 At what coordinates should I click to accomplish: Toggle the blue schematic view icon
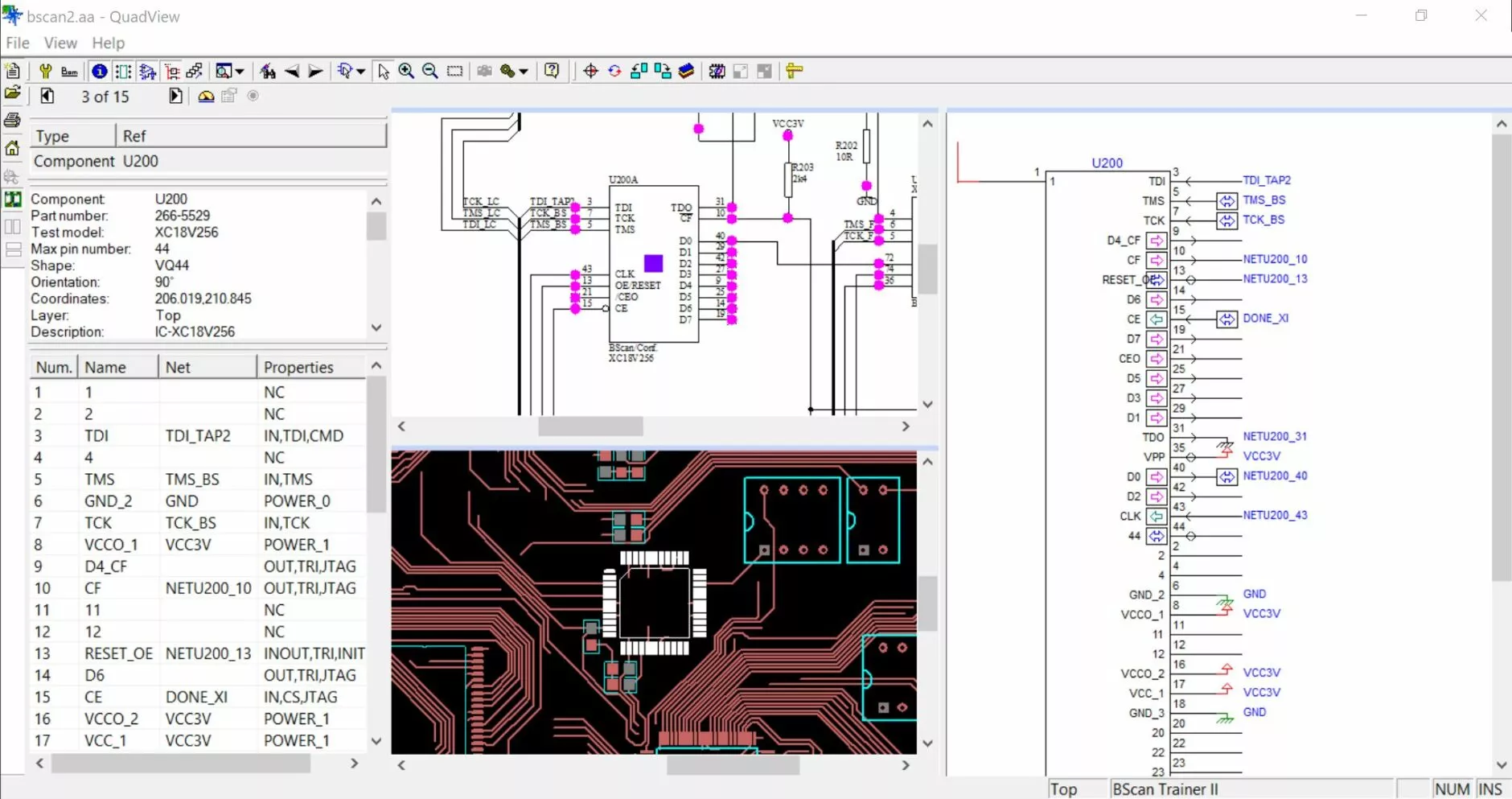pyautogui.click(x=147, y=71)
